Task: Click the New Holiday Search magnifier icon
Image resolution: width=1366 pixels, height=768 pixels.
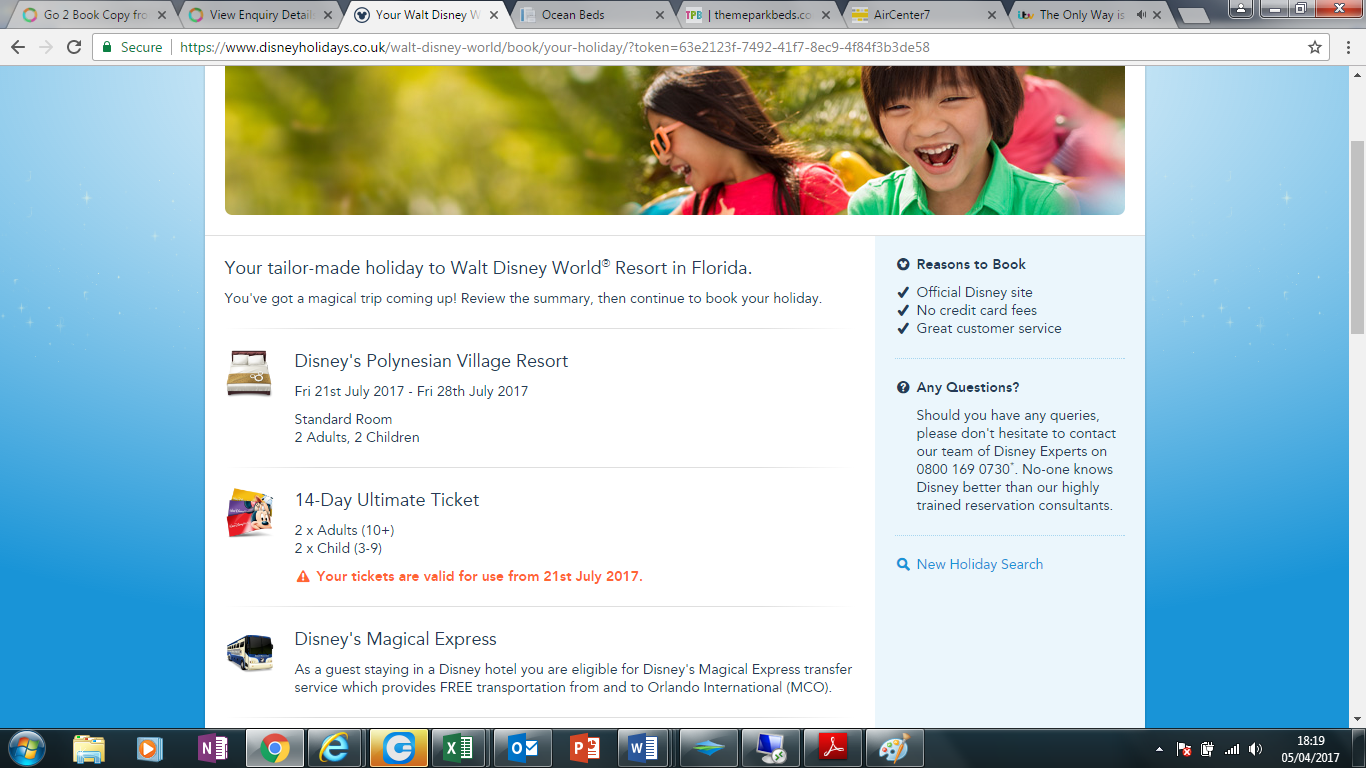Action: pyautogui.click(x=903, y=565)
